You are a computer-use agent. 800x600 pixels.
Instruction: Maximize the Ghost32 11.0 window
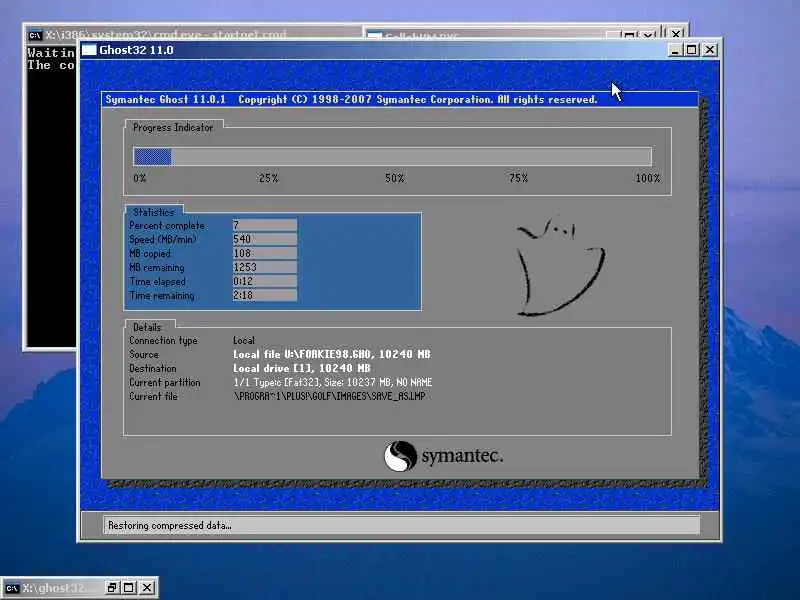click(x=692, y=50)
